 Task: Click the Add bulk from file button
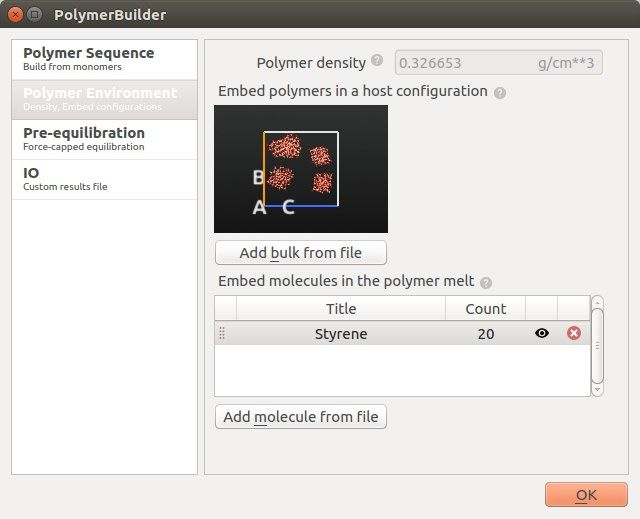tap(301, 252)
